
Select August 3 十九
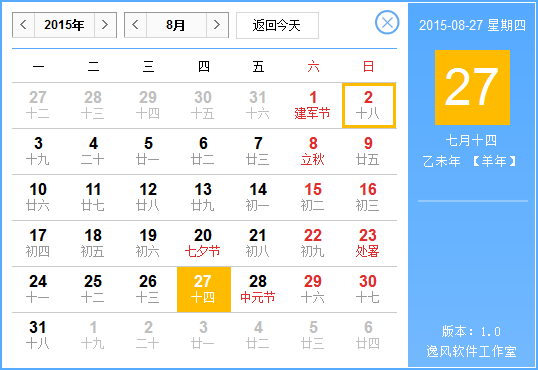click(x=38, y=151)
